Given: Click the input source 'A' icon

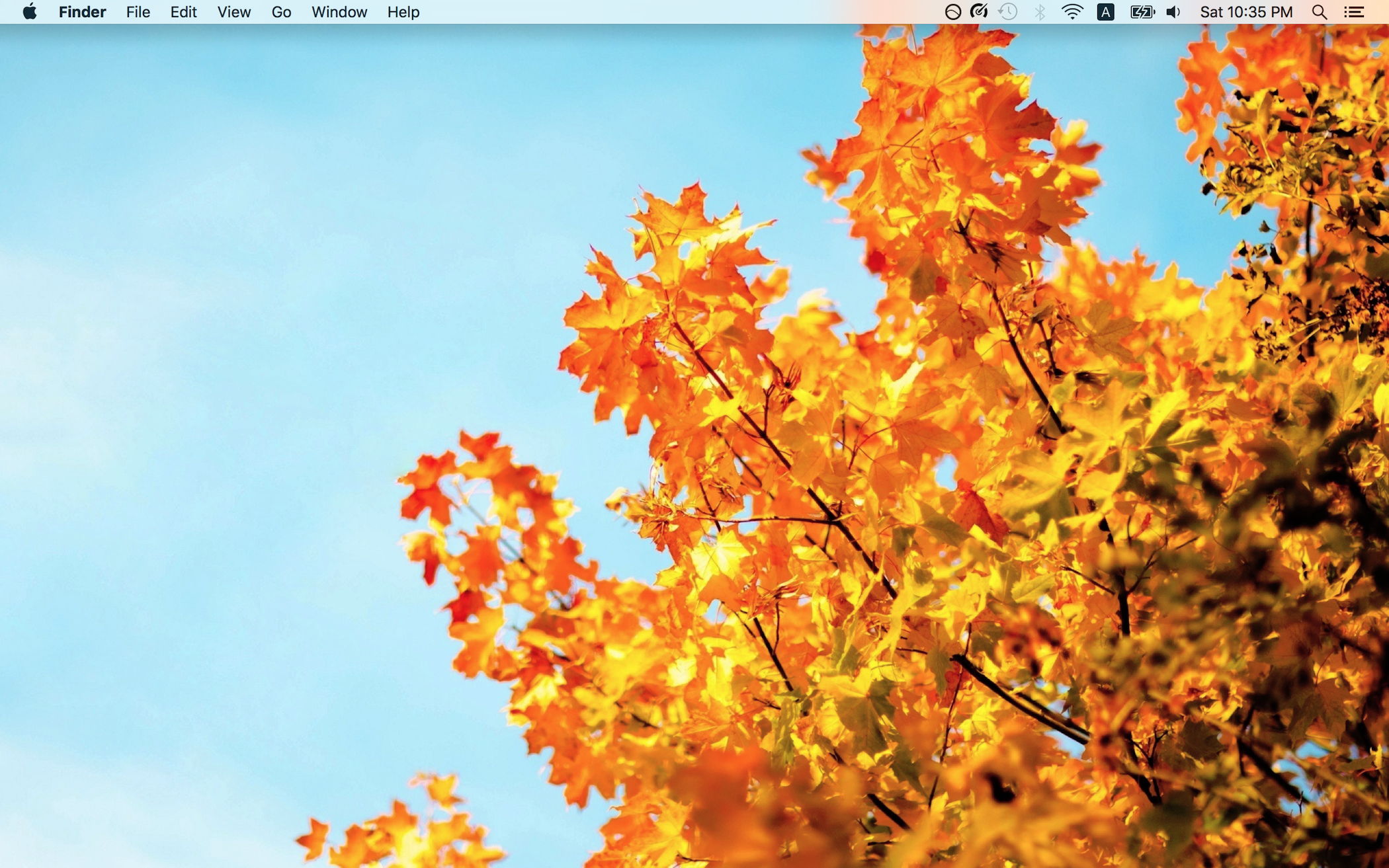Looking at the screenshot, I should [1105, 12].
